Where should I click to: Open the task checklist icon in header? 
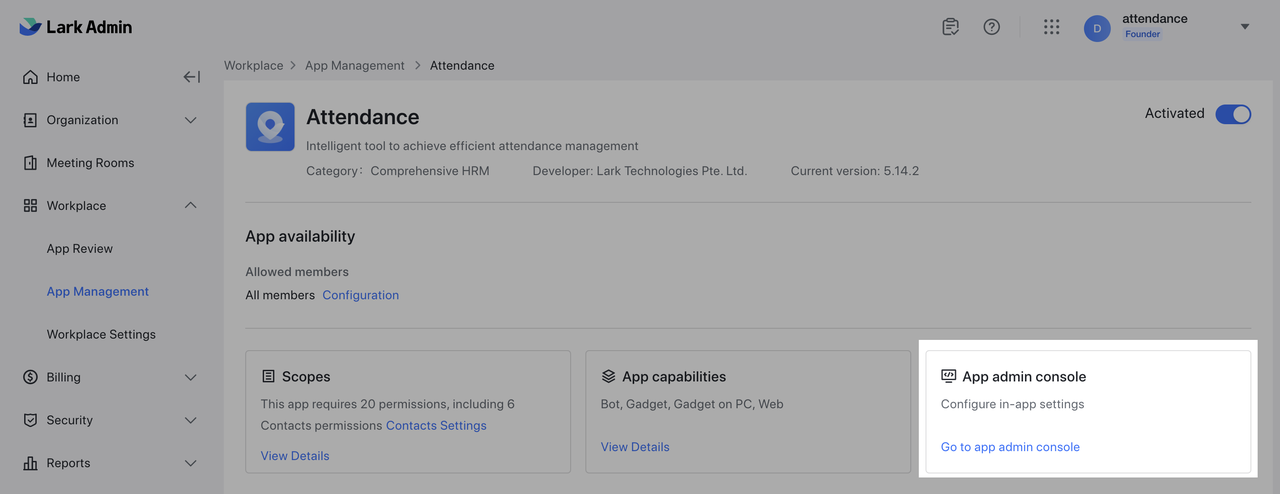coord(950,27)
